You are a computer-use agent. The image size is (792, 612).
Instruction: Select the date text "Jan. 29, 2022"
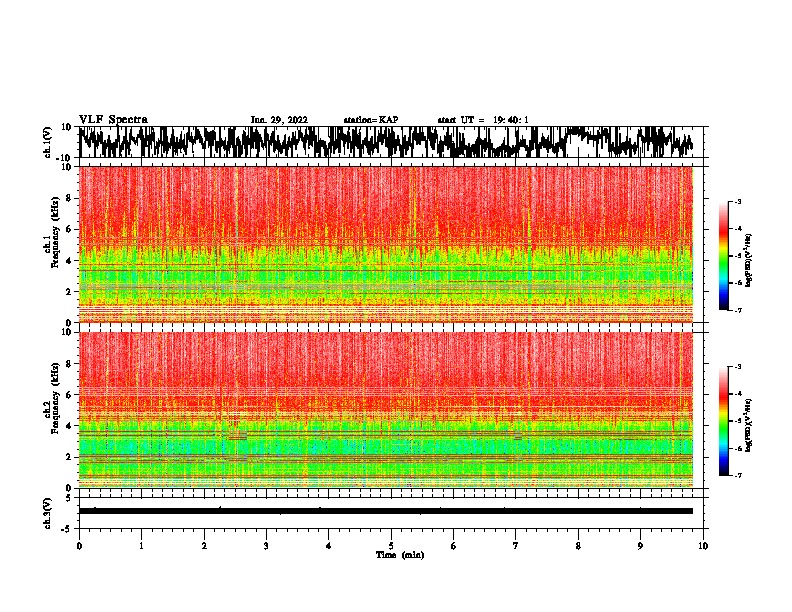(x=279, y=120)
